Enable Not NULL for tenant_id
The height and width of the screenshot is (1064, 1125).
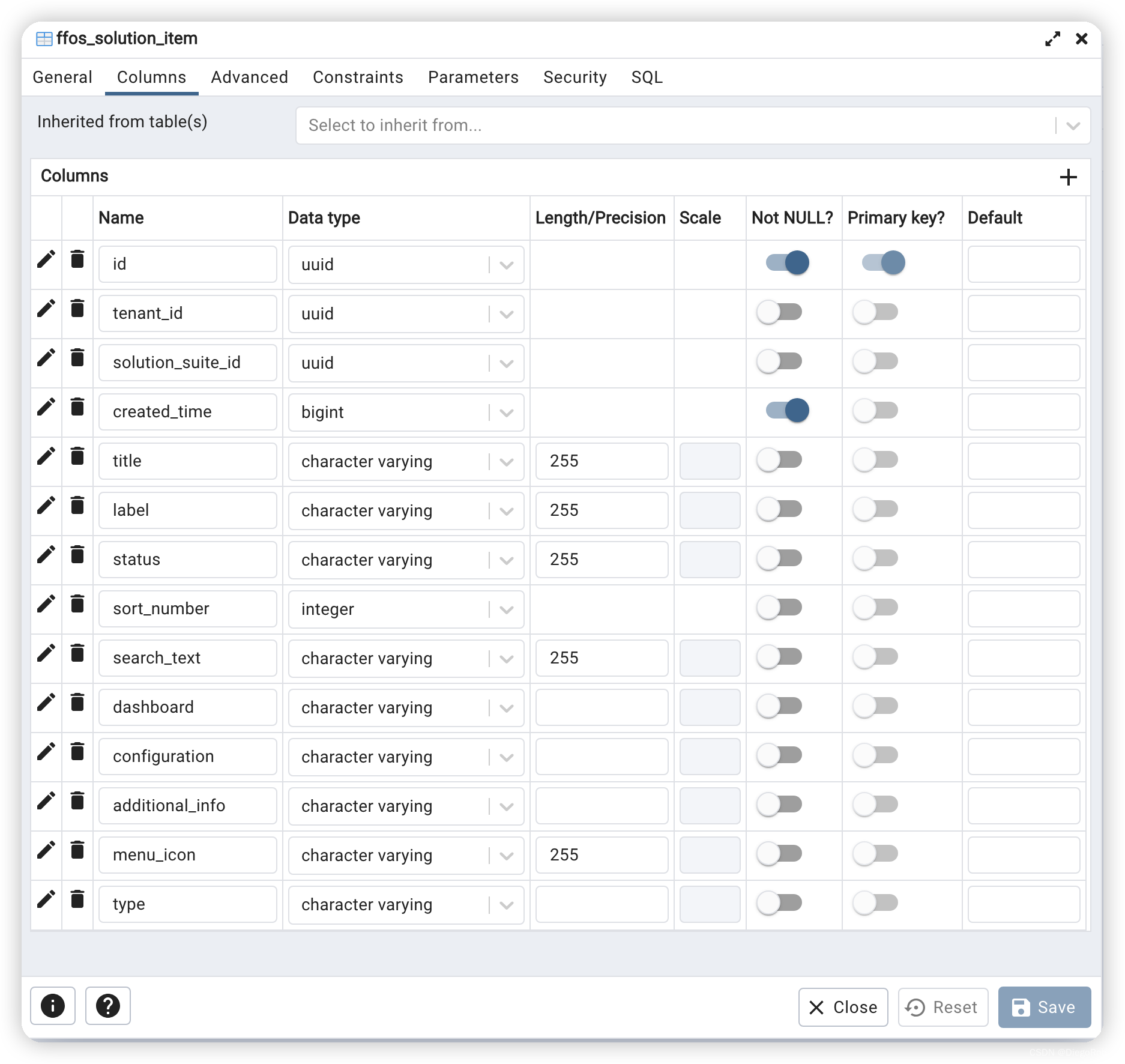point(779,312)
